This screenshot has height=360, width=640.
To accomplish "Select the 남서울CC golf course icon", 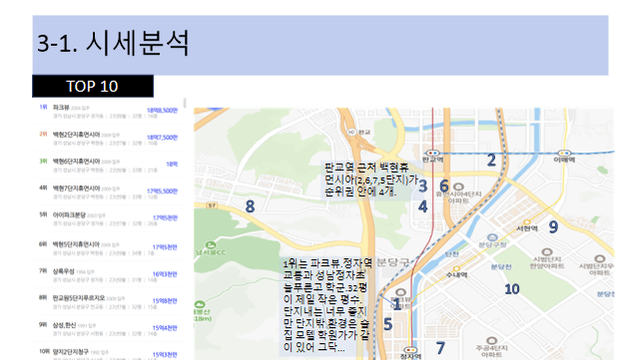I will coord(211,245).
